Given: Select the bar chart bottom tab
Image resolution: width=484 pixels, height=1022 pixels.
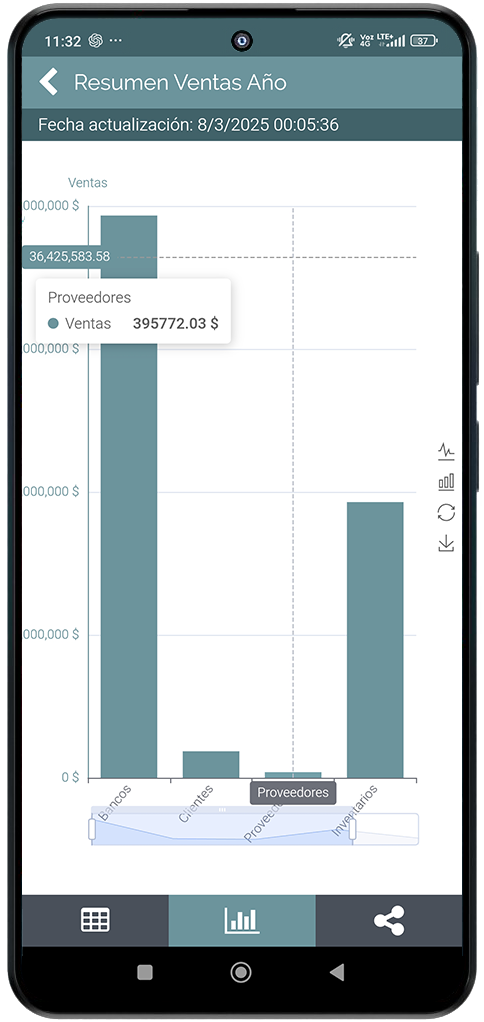Looking at the screenshot, I should pos(242,920).
